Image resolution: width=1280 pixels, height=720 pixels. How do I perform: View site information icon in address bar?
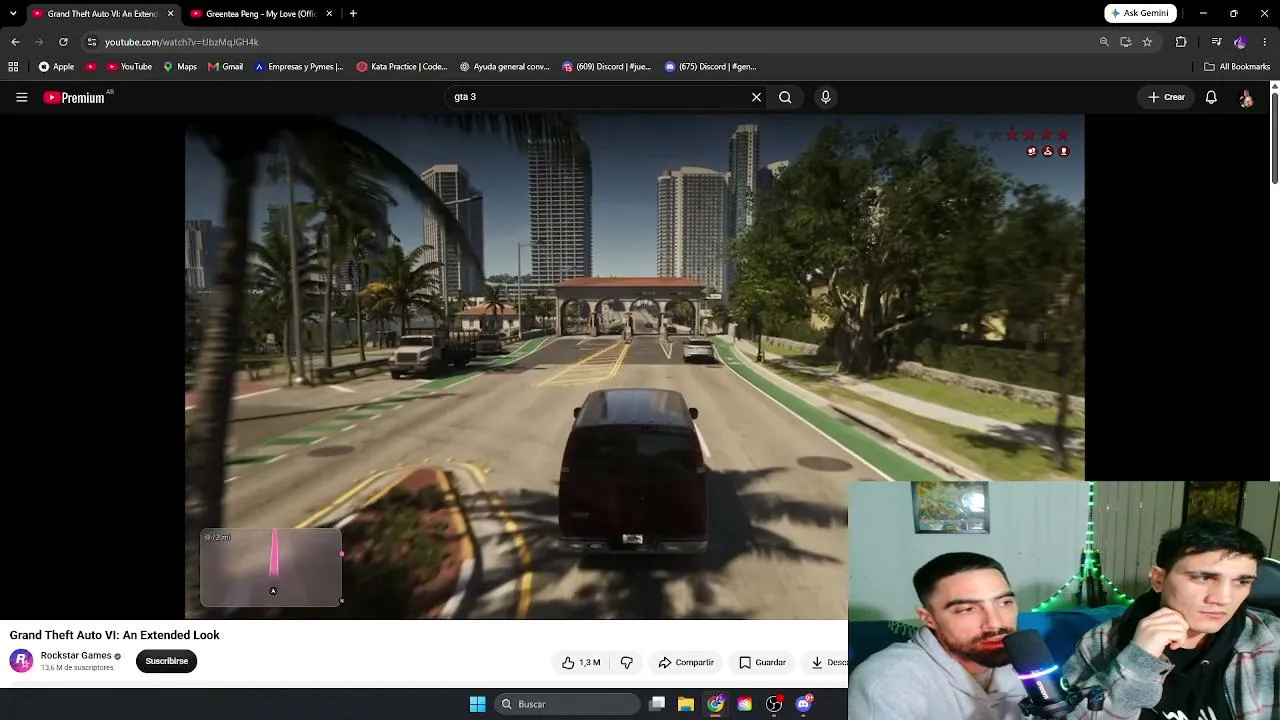tap(92, 42)
